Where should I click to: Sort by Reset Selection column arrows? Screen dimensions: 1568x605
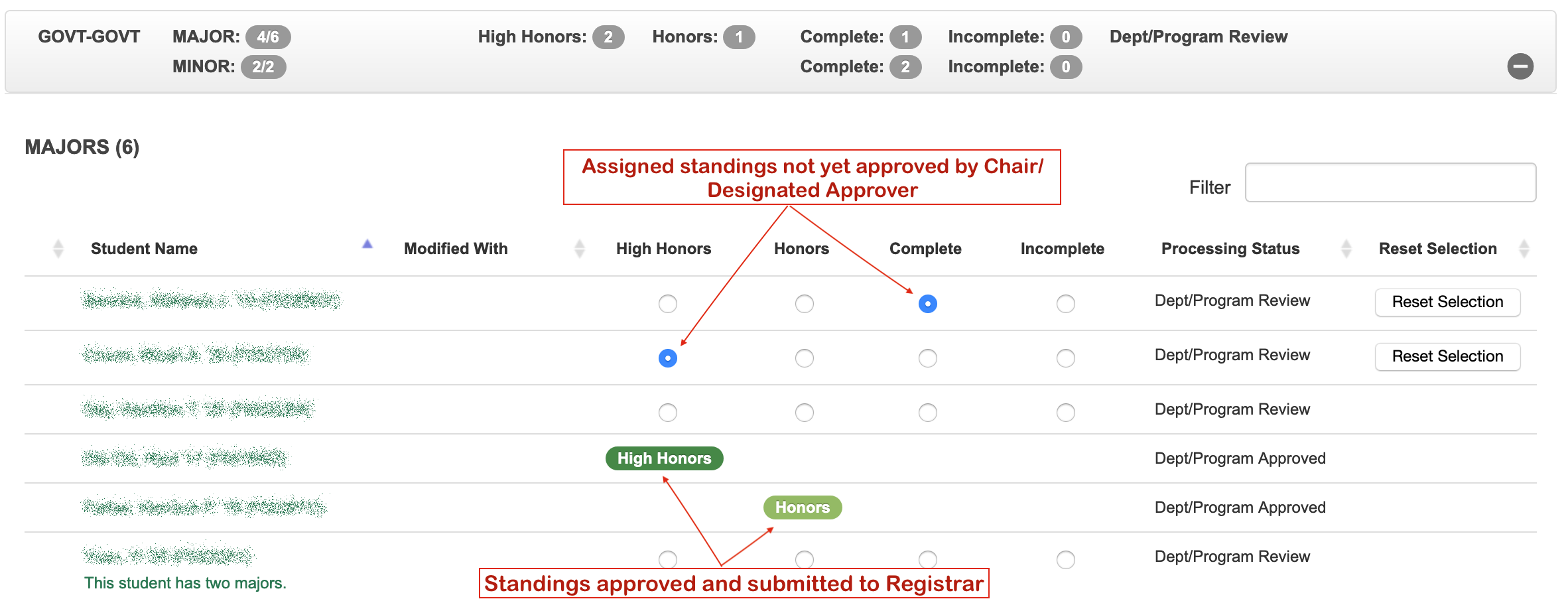(1524, 249)
